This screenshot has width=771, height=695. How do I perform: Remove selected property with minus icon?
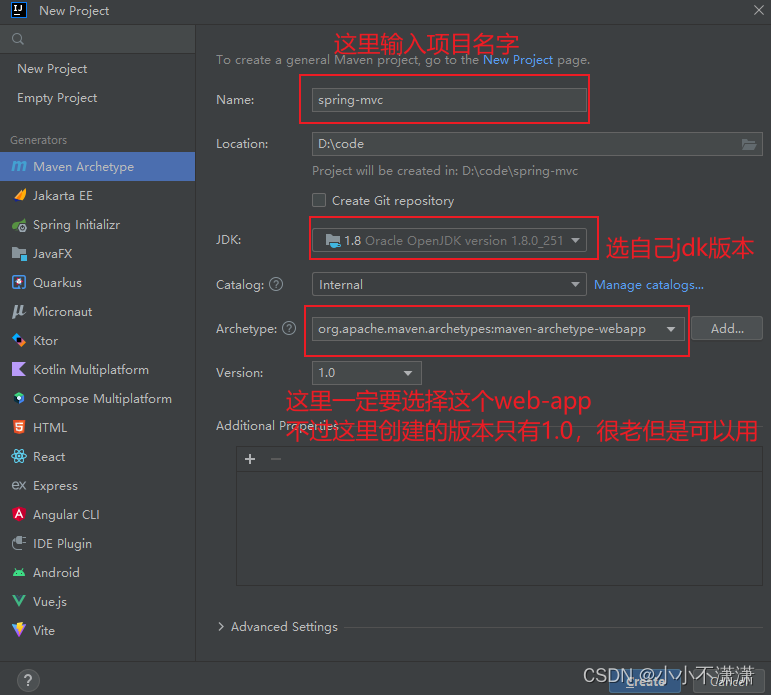pos(276,459)
